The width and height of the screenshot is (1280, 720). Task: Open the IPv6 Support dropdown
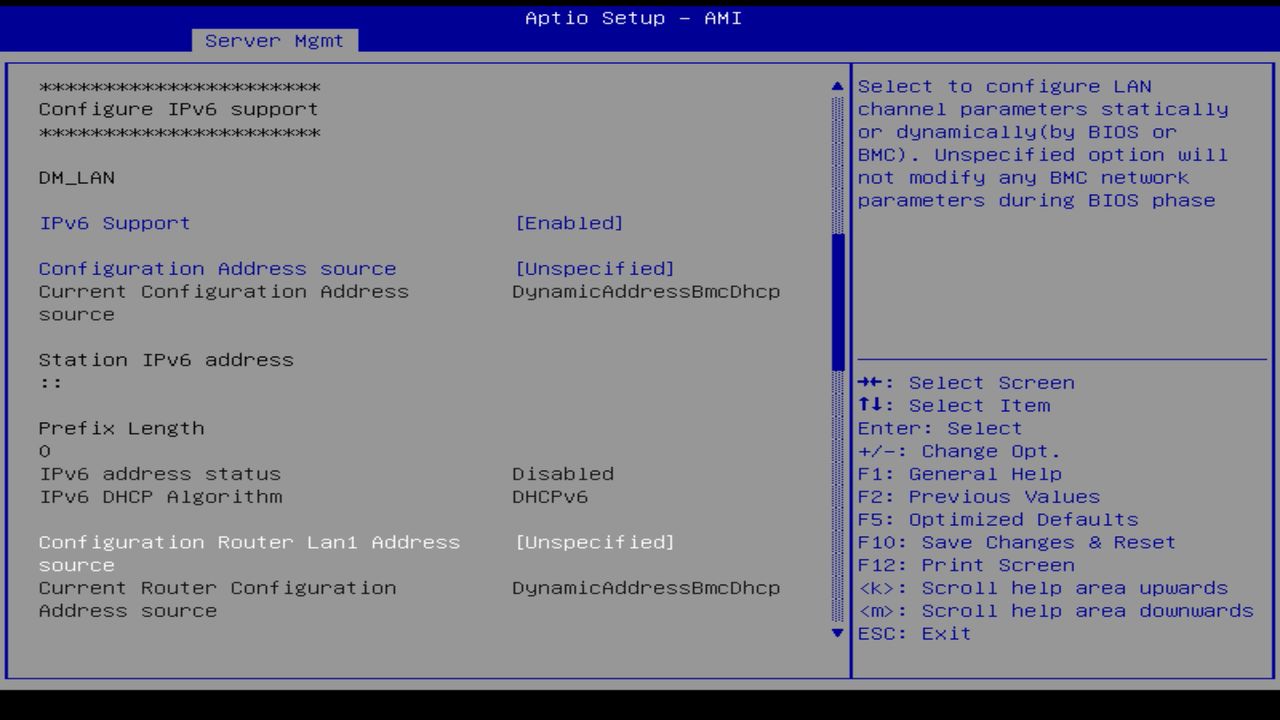point(570,222)
